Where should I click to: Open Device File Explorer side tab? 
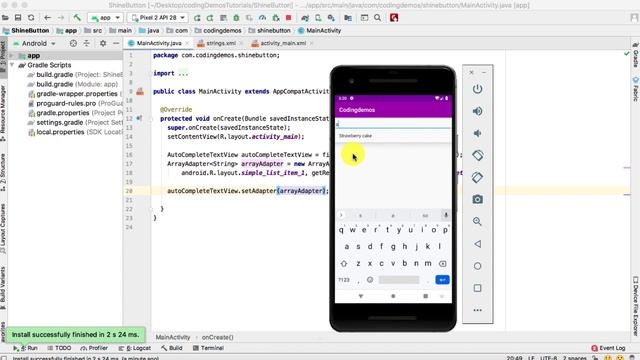(x=636, y=306)
